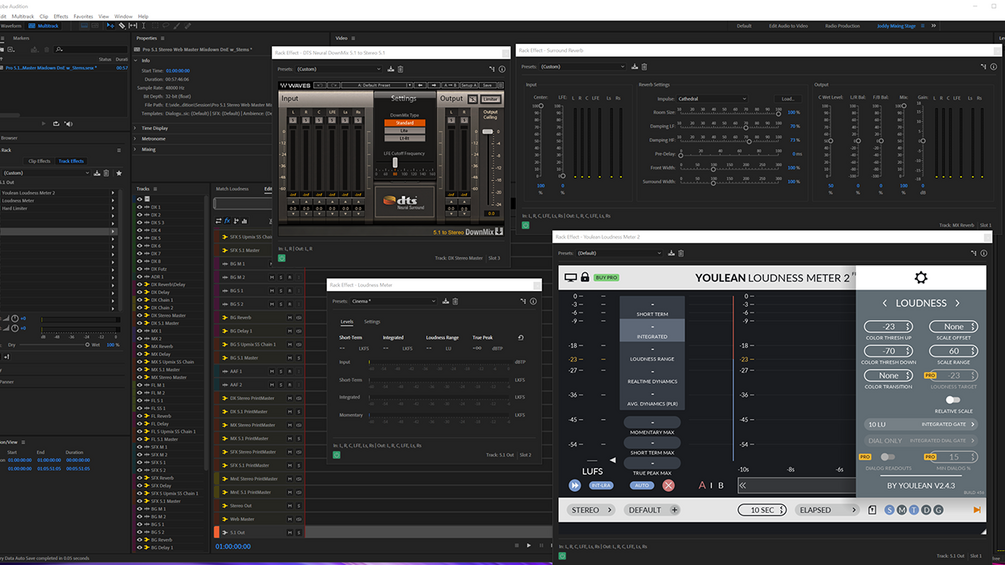Toggle the Relative Scale switch
The width and height of the screenshot is (1005, 565).
coord(953,400)
